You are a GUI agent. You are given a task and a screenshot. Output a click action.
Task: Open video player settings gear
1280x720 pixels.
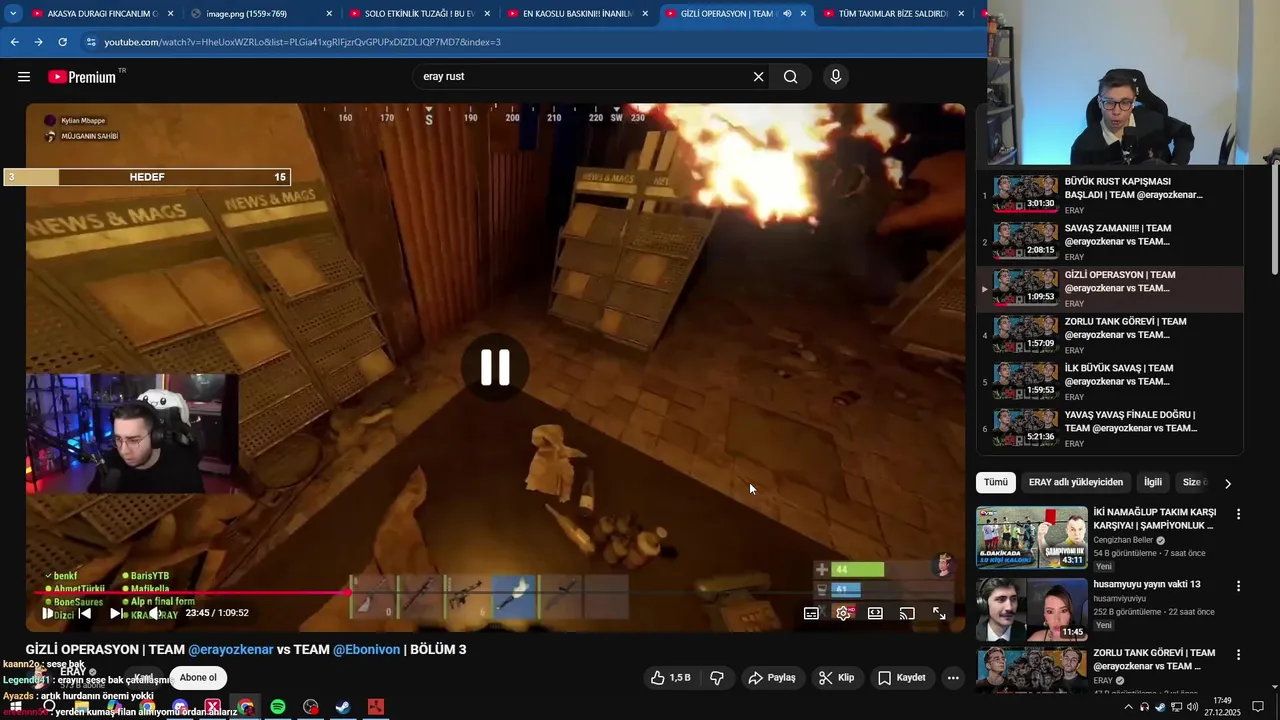tap(843, 613)
